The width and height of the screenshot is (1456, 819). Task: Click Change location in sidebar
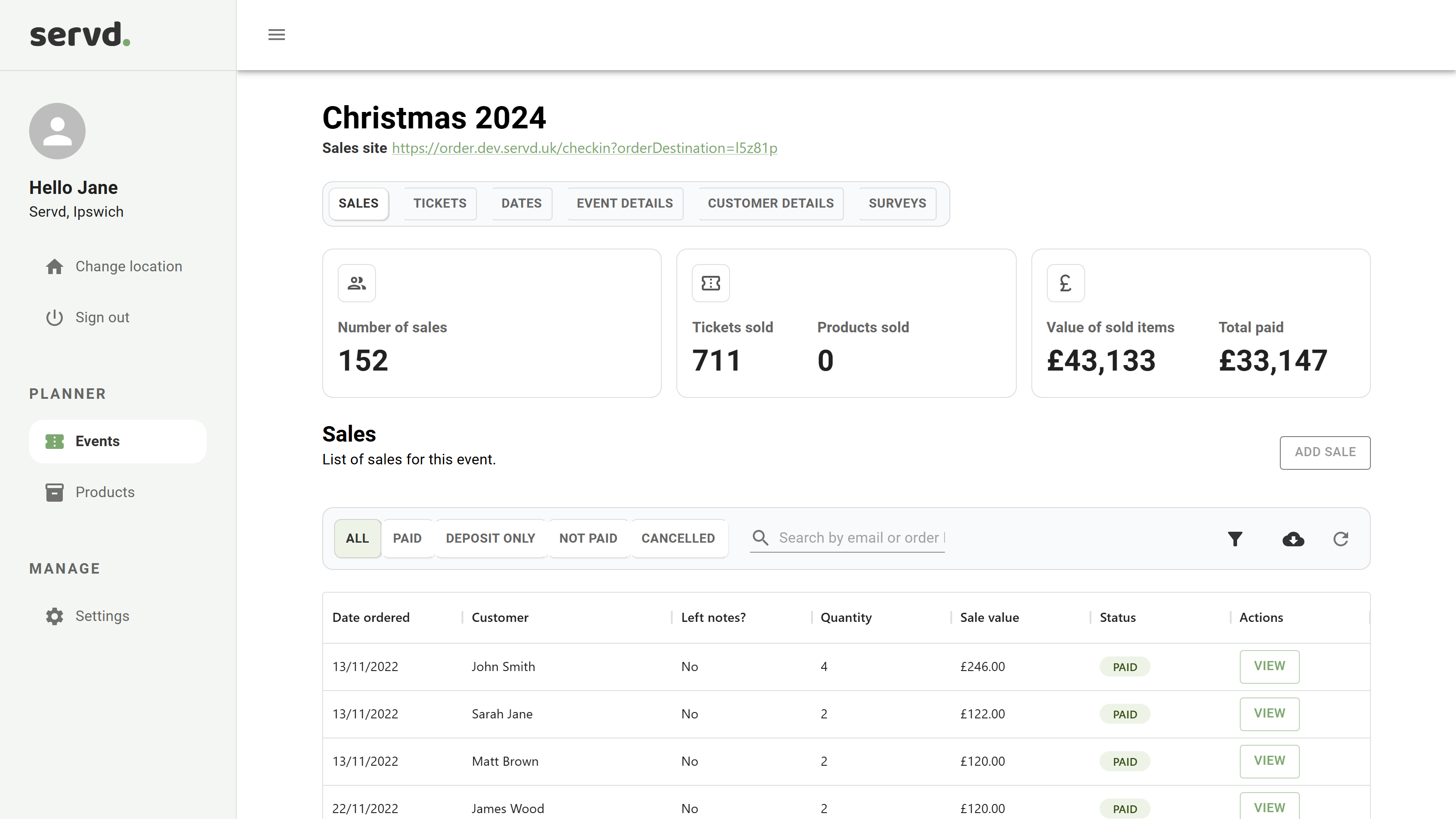(x=117, y=266)
